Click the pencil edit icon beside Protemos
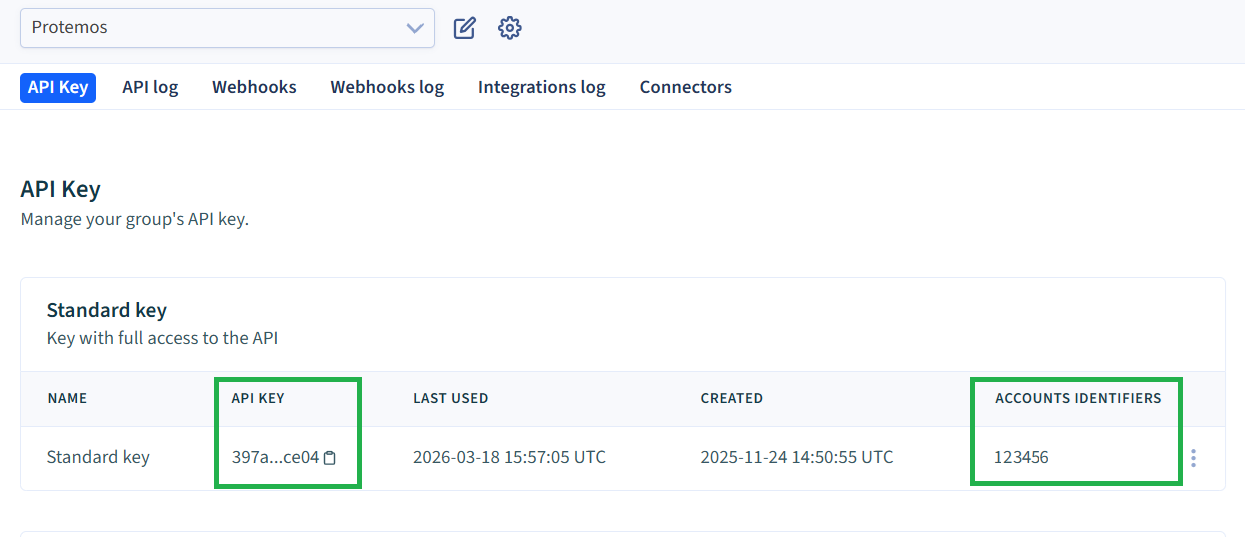 click(464, 28)
